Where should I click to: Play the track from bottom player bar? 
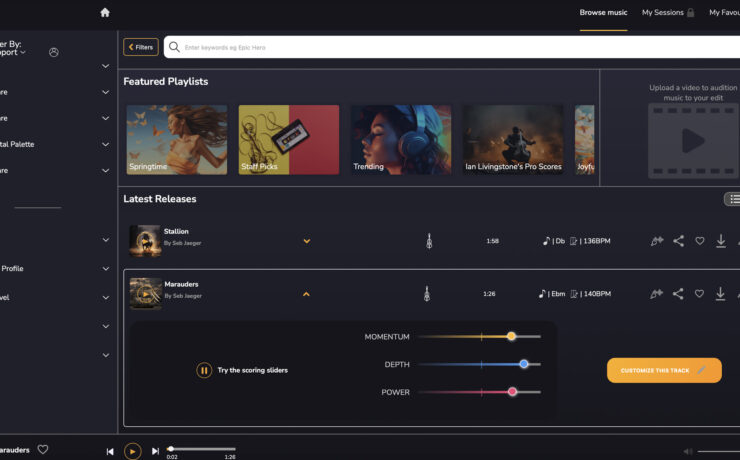click(133, 452)
